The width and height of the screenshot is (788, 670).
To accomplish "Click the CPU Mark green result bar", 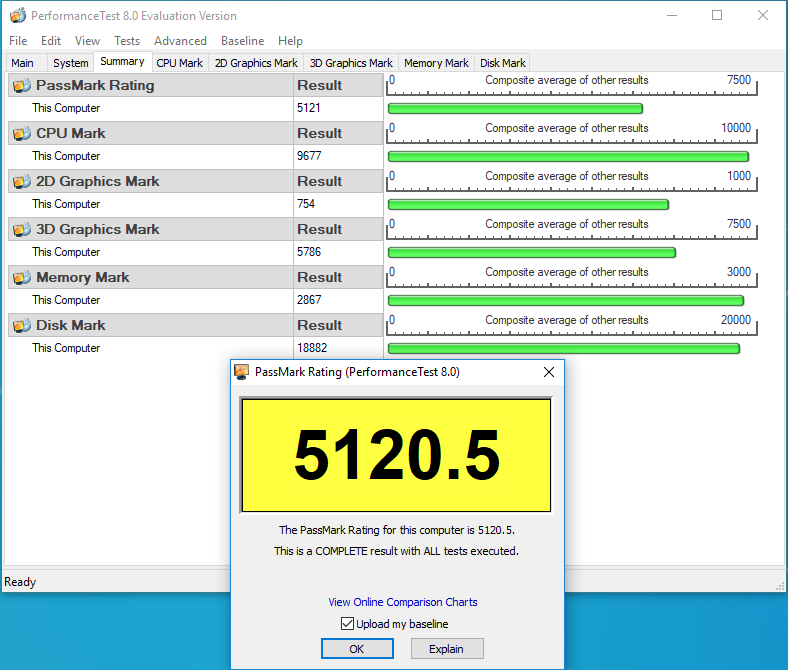I will (568, 157).
